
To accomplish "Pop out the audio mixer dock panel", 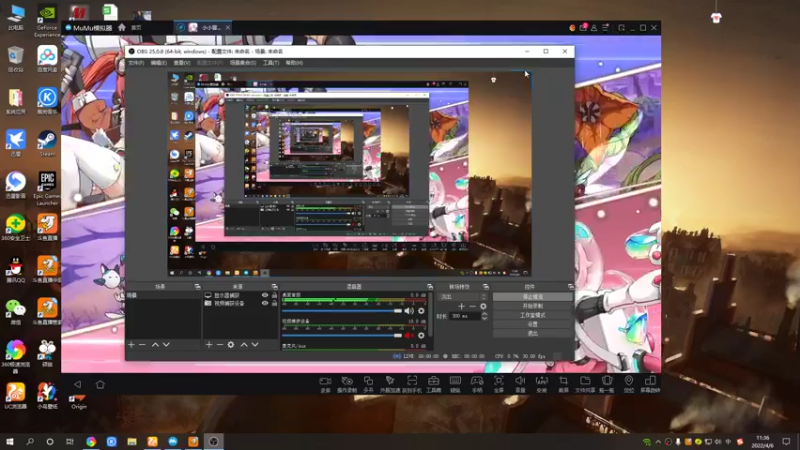I will point(430,287).
